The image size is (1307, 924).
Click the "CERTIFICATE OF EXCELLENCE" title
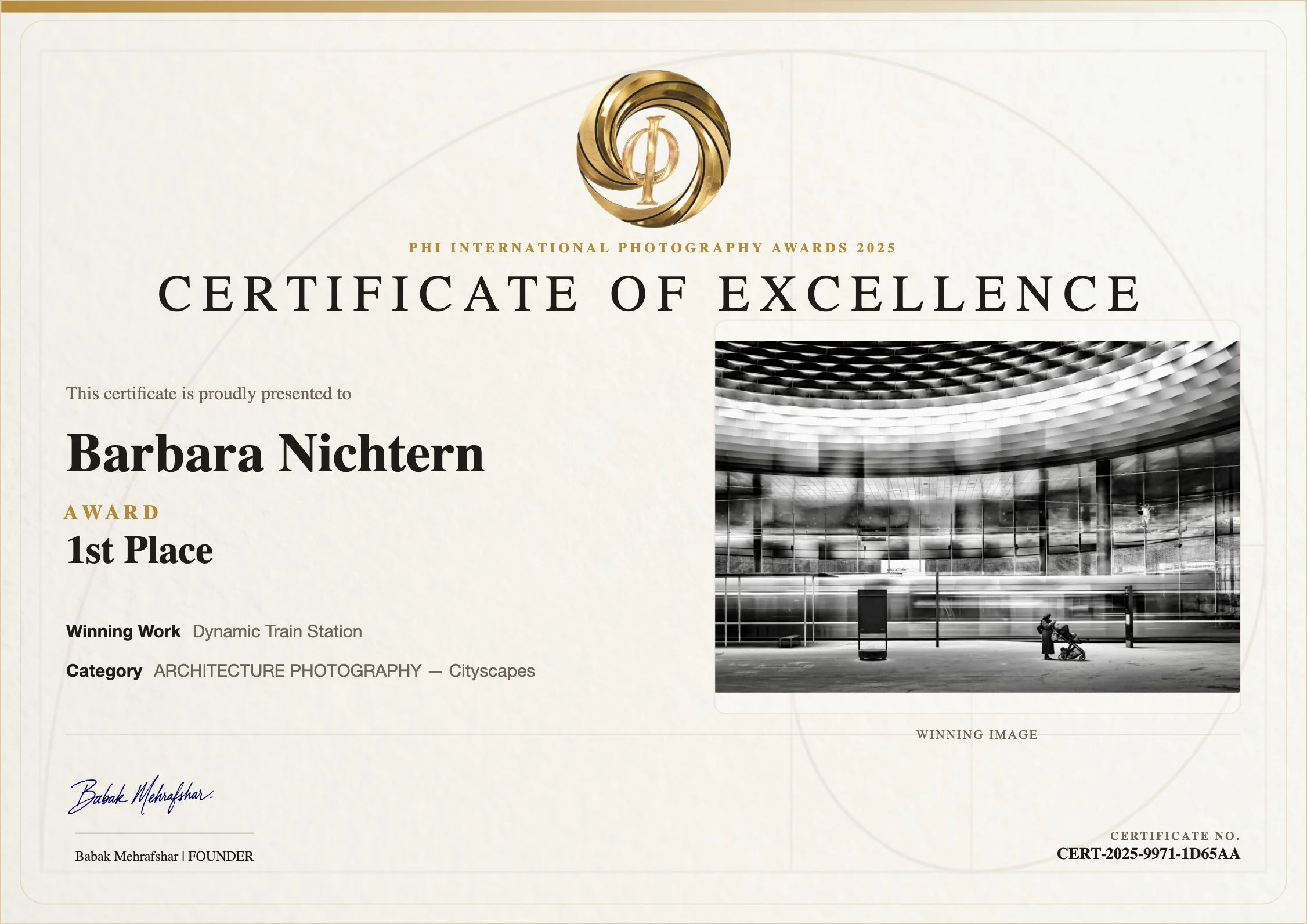pyautogui.click(x=650, y=294)
